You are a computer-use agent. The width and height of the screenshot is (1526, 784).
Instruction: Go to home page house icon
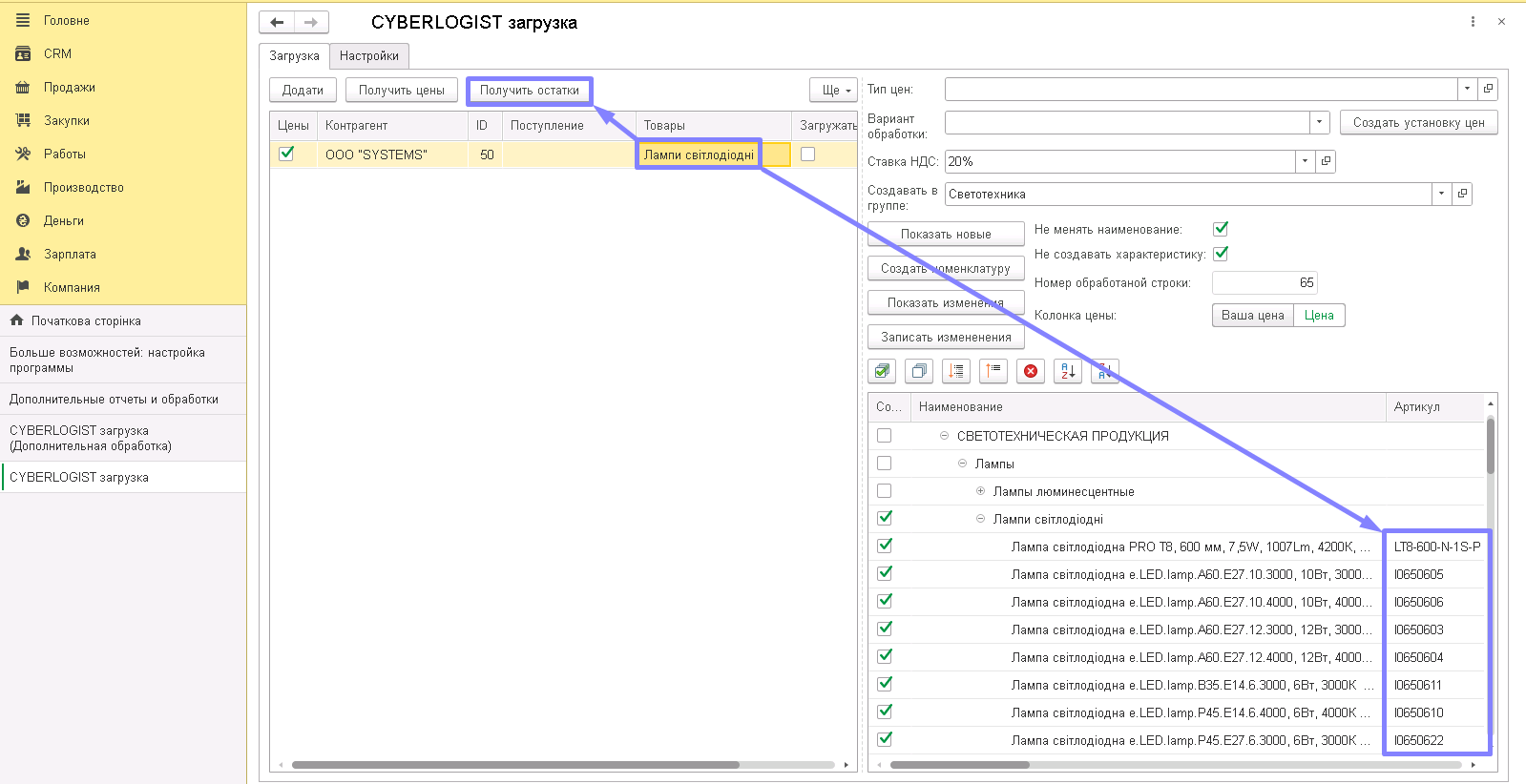[16, 320]
